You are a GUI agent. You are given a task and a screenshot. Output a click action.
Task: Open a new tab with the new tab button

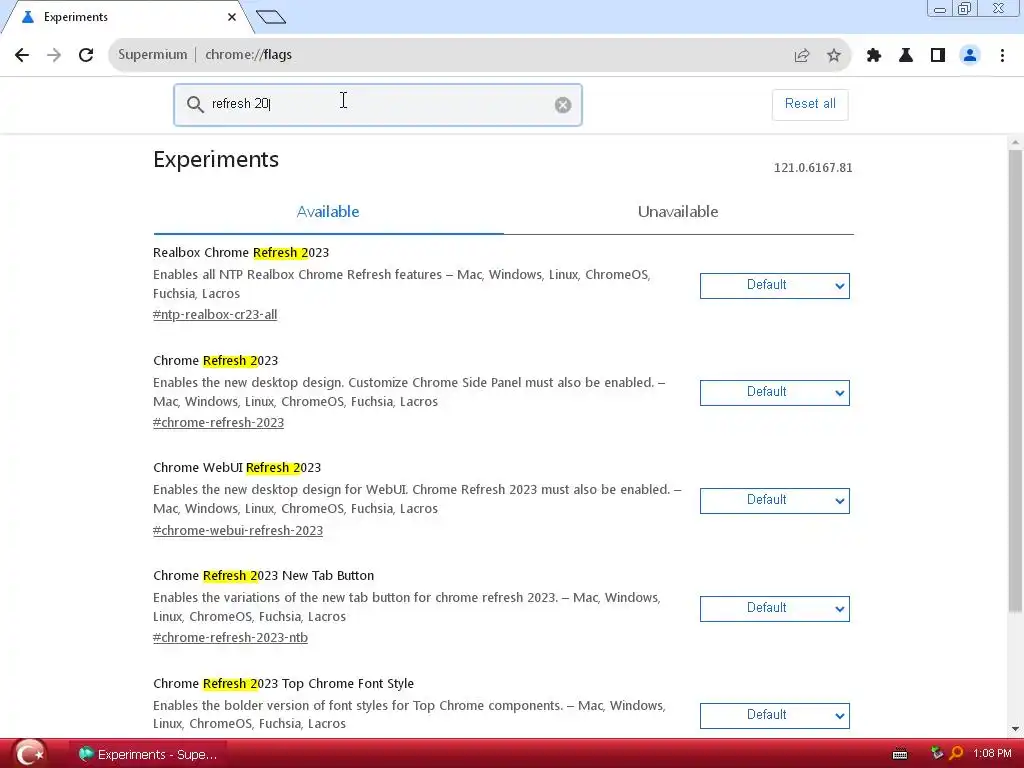(x=271, y=17)
